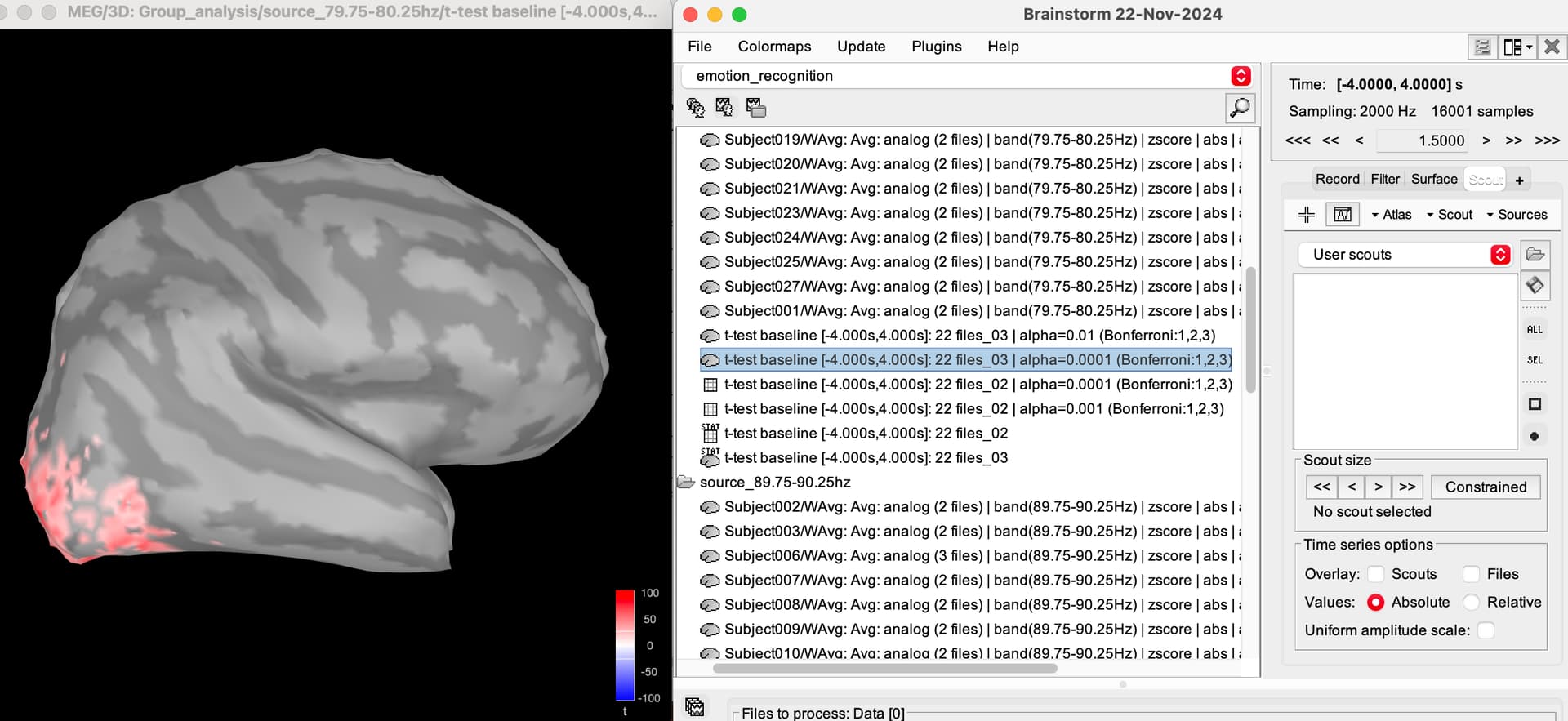Expand the Atlas menu
This screenshot has width=1568, height=721.
pos(1392,215)
